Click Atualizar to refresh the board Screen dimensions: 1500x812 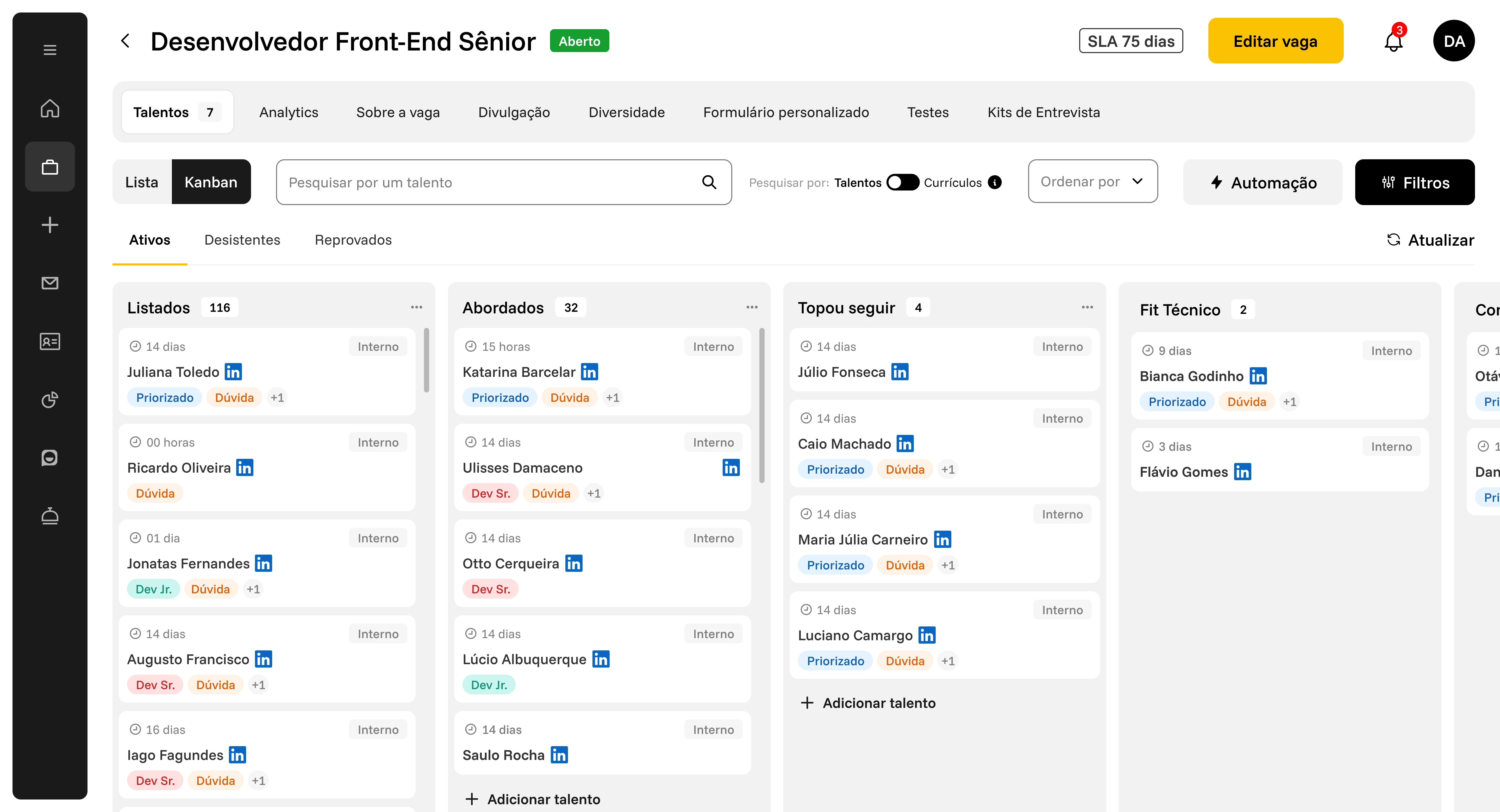(x=1430, y=240)
